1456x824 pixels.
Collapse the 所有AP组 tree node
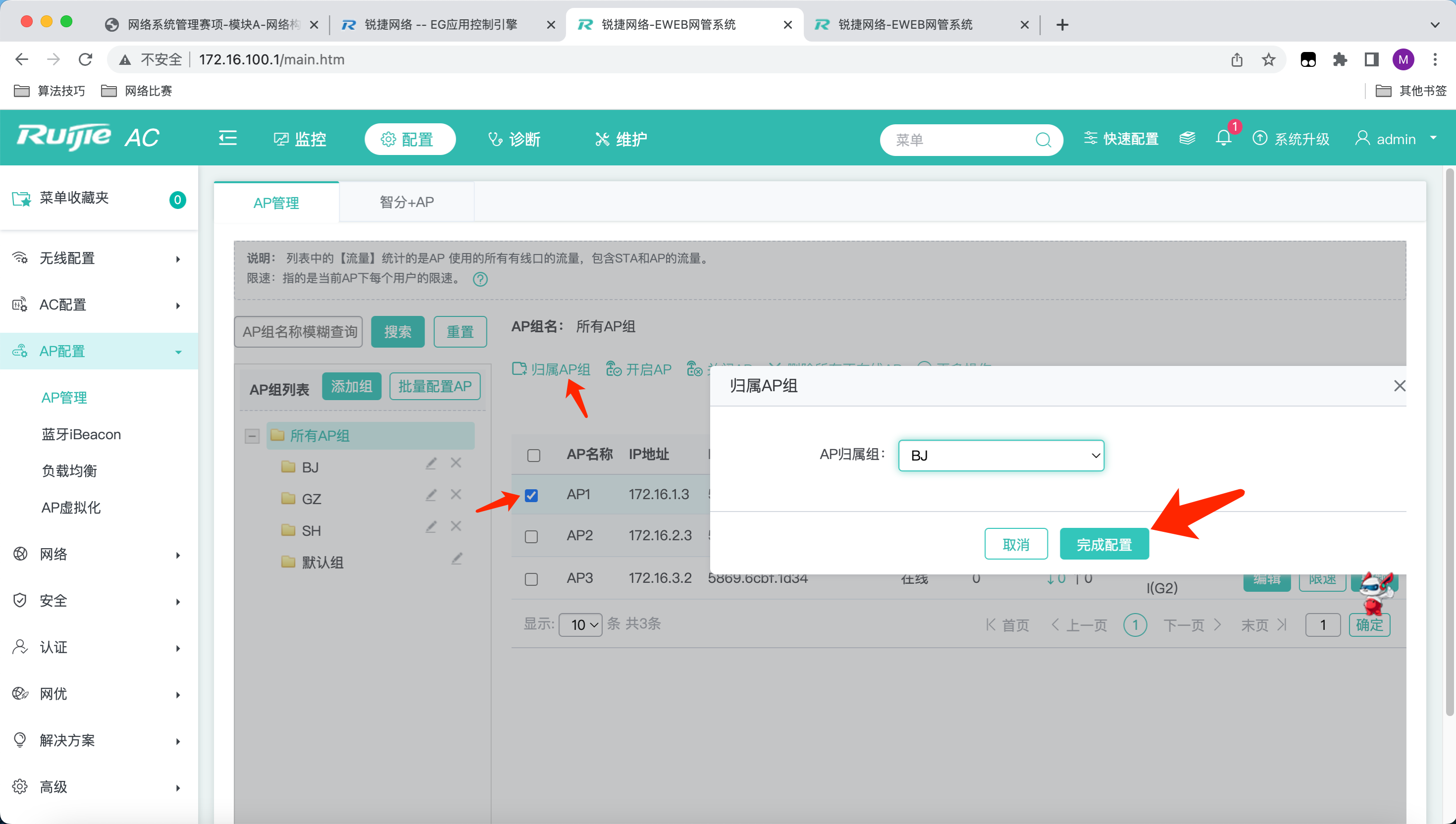tap(252, 436)
